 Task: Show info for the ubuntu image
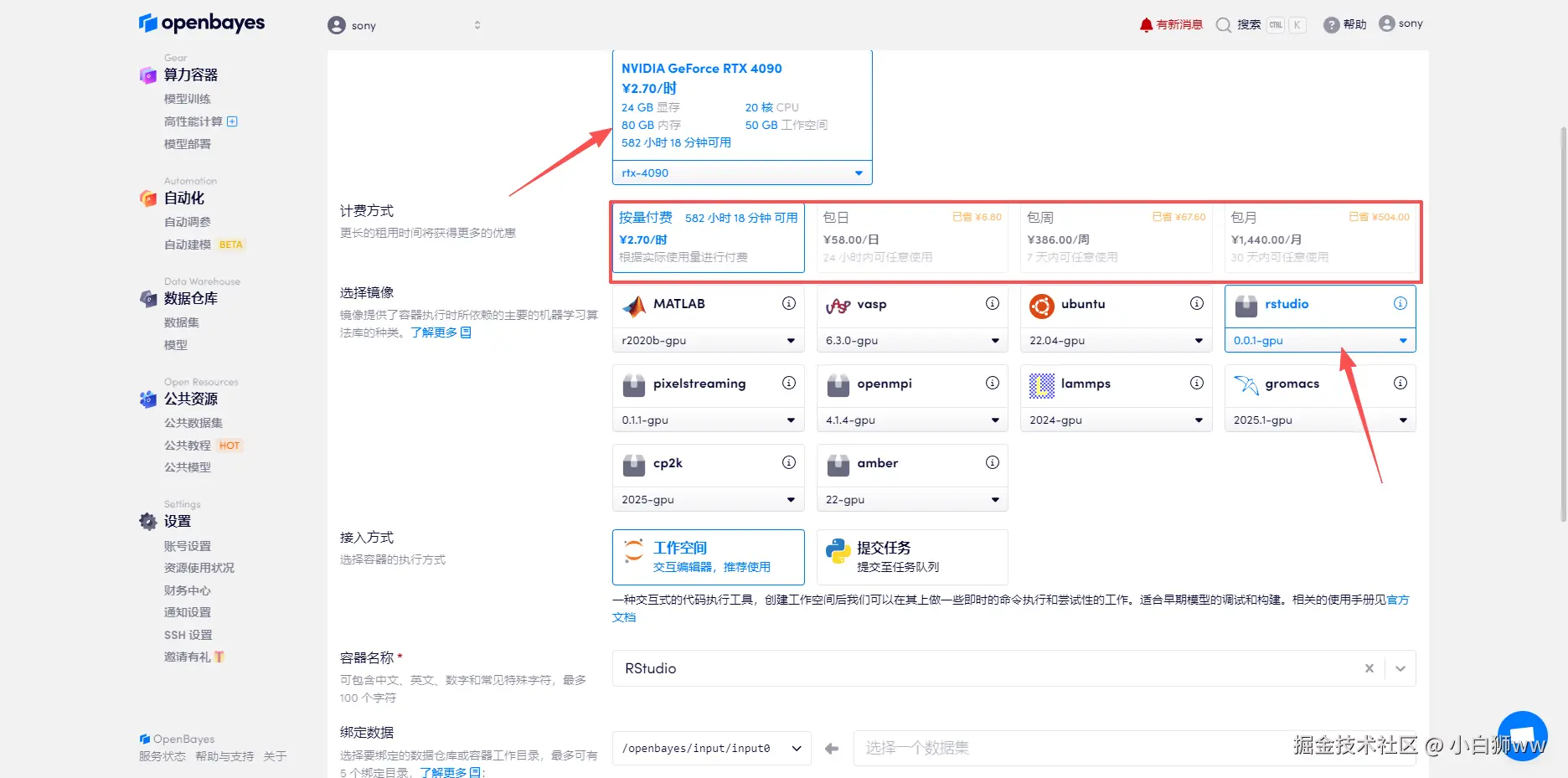1197,303
